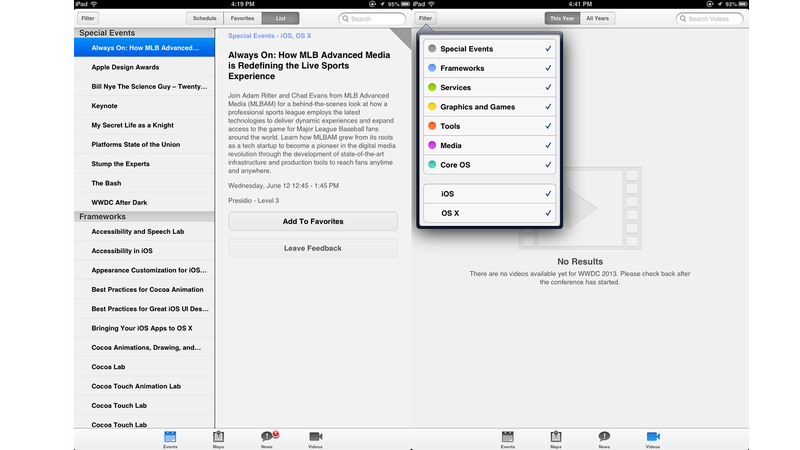Open Filter popover in left iPad

pyautogui.click(x=88, y=18)
